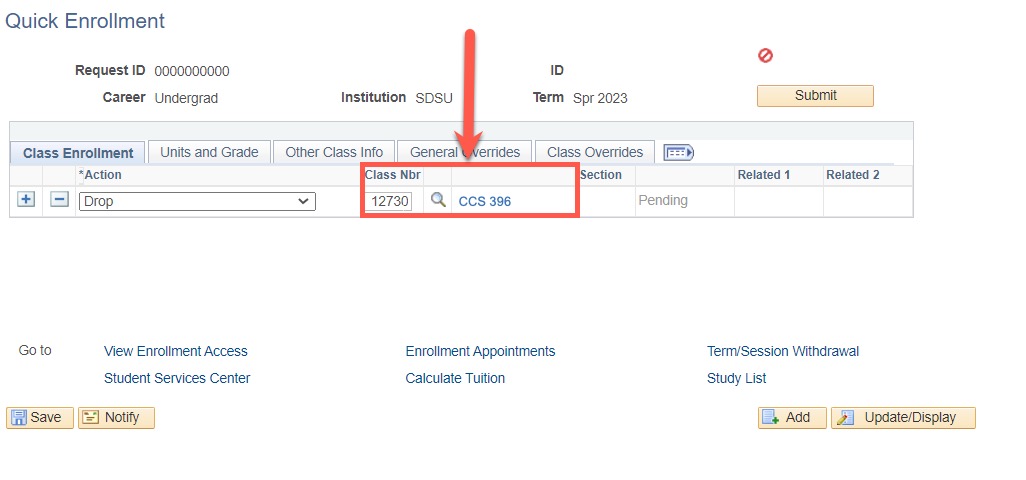This screenshot has height=480, width=1026.
Task: Select the General Overrides tab
Action: coord(465,152)
